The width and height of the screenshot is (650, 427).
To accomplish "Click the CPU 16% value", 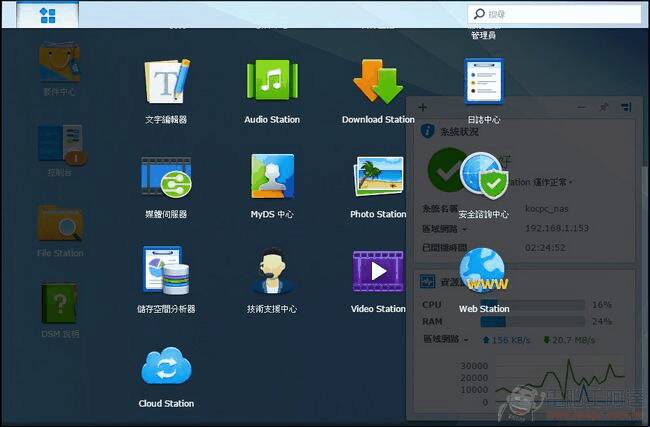I will [601, 305].
